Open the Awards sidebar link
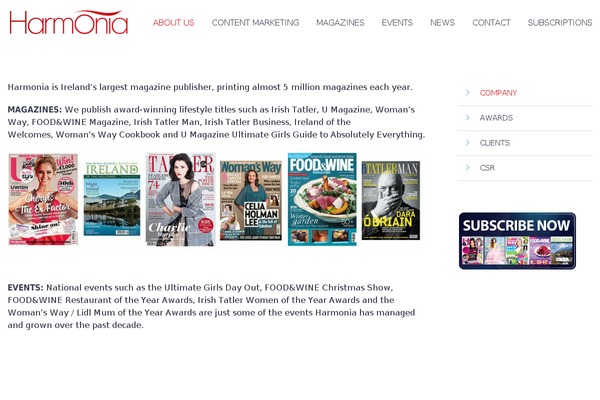Image resolution: width=600 pixels, height=400 pixels. [496, 118]
